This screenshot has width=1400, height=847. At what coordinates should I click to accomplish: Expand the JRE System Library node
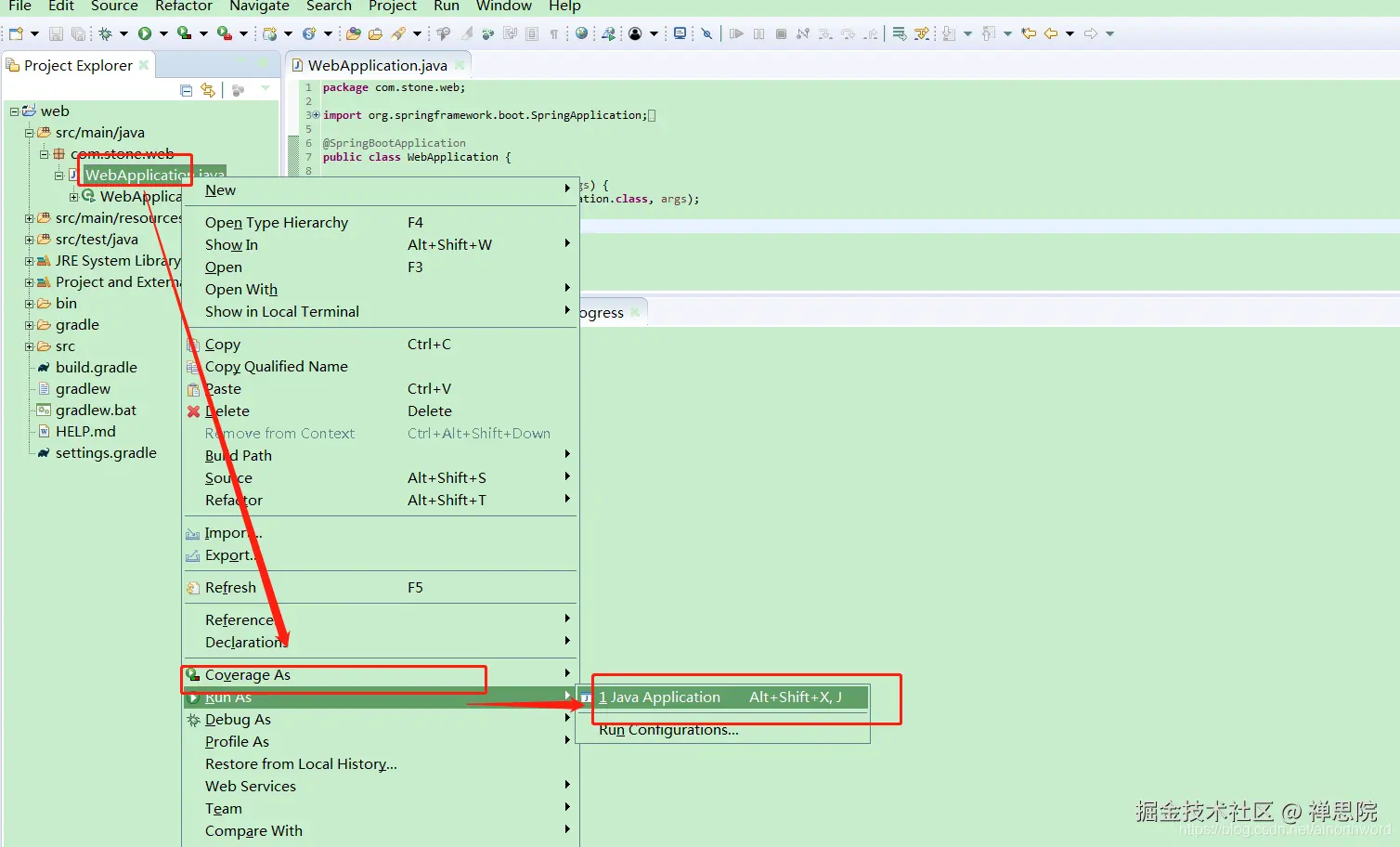29,261
